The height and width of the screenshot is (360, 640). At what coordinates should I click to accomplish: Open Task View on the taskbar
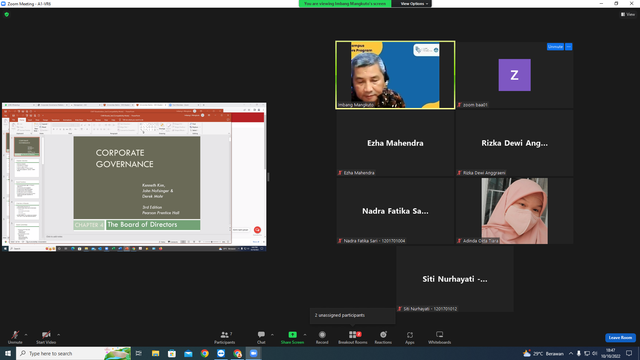point(139,353)
